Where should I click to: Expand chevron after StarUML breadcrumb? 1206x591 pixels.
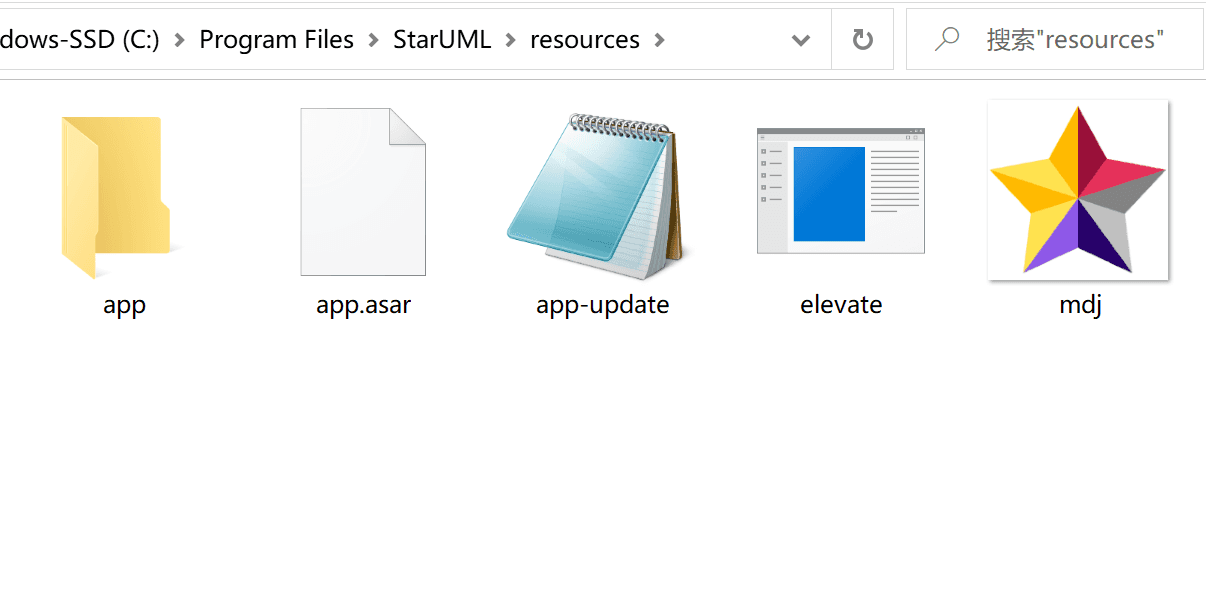(510, 40)
